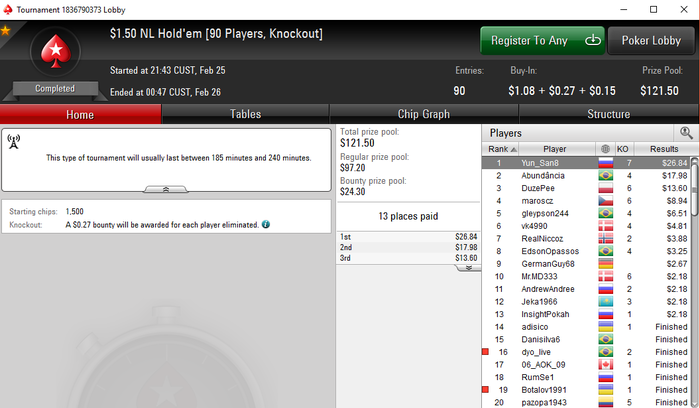The width and height of the screenshot is (700, 408).
Task: Click the favorite star icon
Action: point(5,31)
